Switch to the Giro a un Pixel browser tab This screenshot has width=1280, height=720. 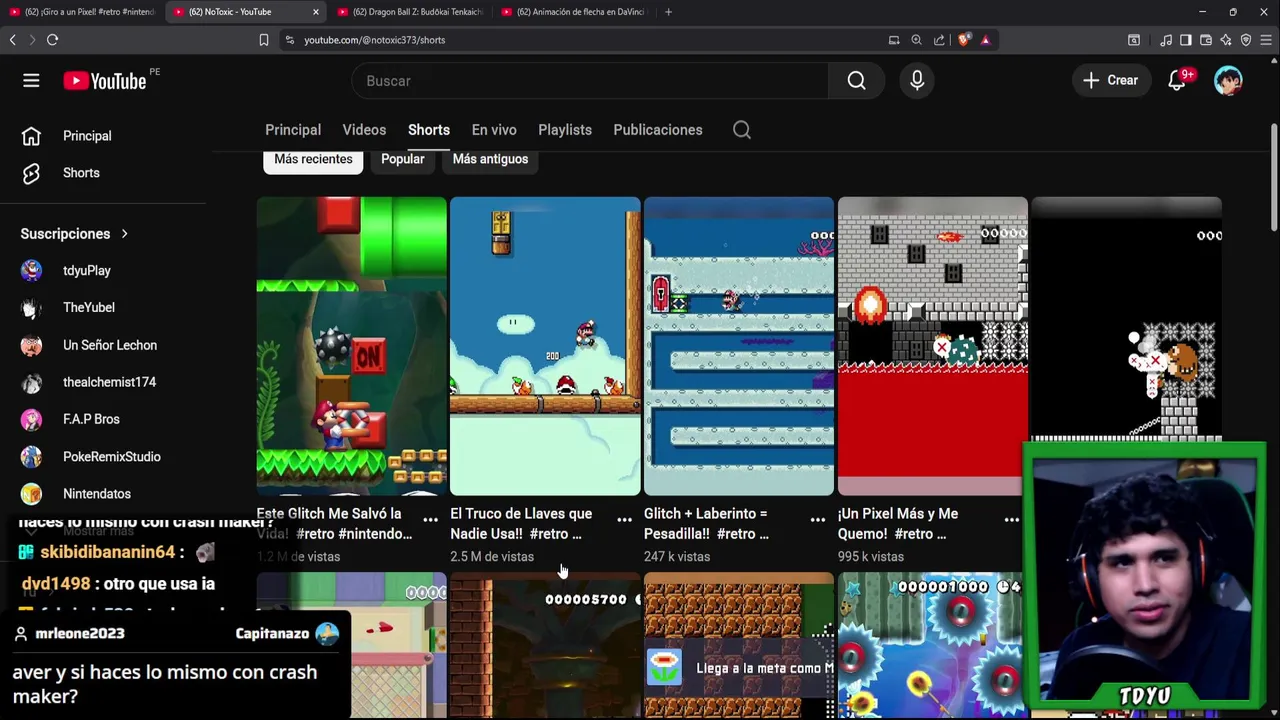pyautogui.click(x=82, y=12)
